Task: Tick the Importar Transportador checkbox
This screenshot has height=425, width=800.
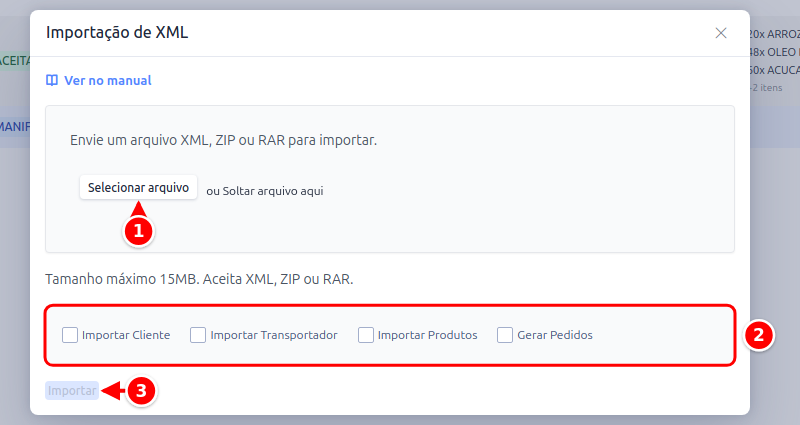Action: click(x=198, y=335)
